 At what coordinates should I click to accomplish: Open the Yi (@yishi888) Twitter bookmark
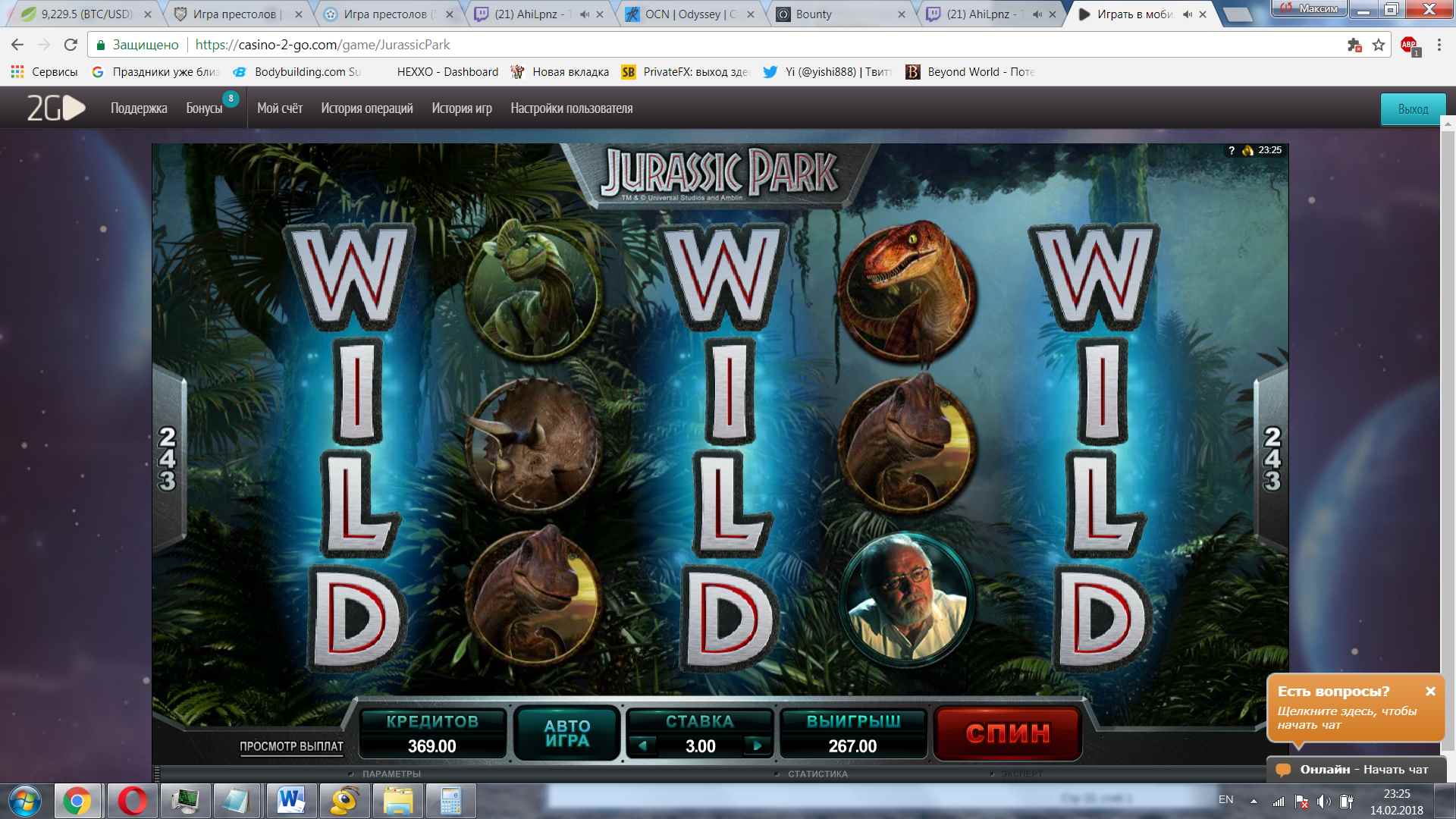pyautogui.click(x=827, y=72)
